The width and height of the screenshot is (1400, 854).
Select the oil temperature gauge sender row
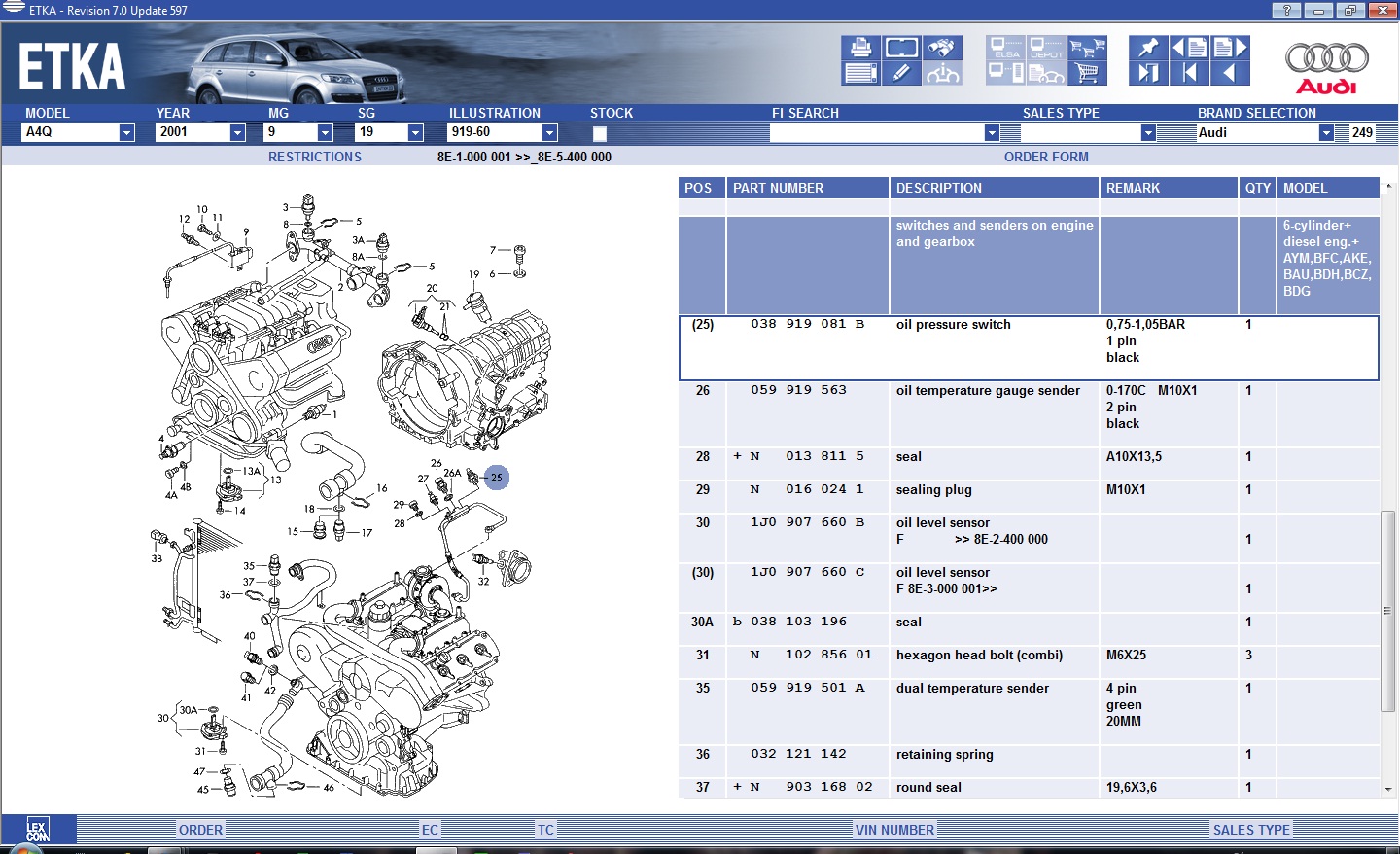coord(987,391)
